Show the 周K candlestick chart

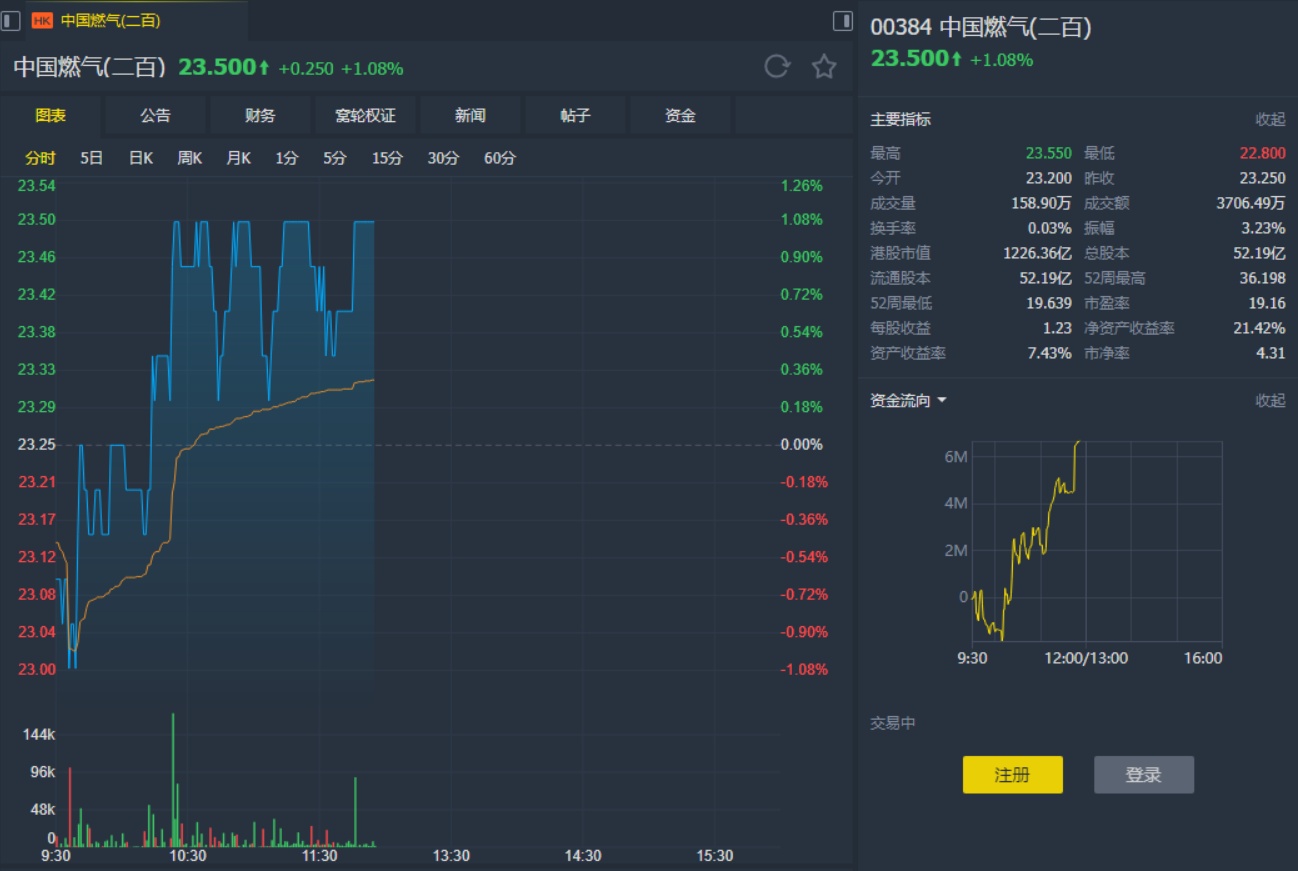pos(190,158)
